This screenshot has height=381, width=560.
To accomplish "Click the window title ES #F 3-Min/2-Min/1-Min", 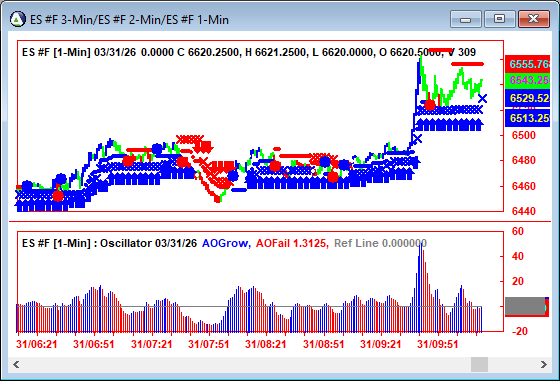I will (129, 20).
